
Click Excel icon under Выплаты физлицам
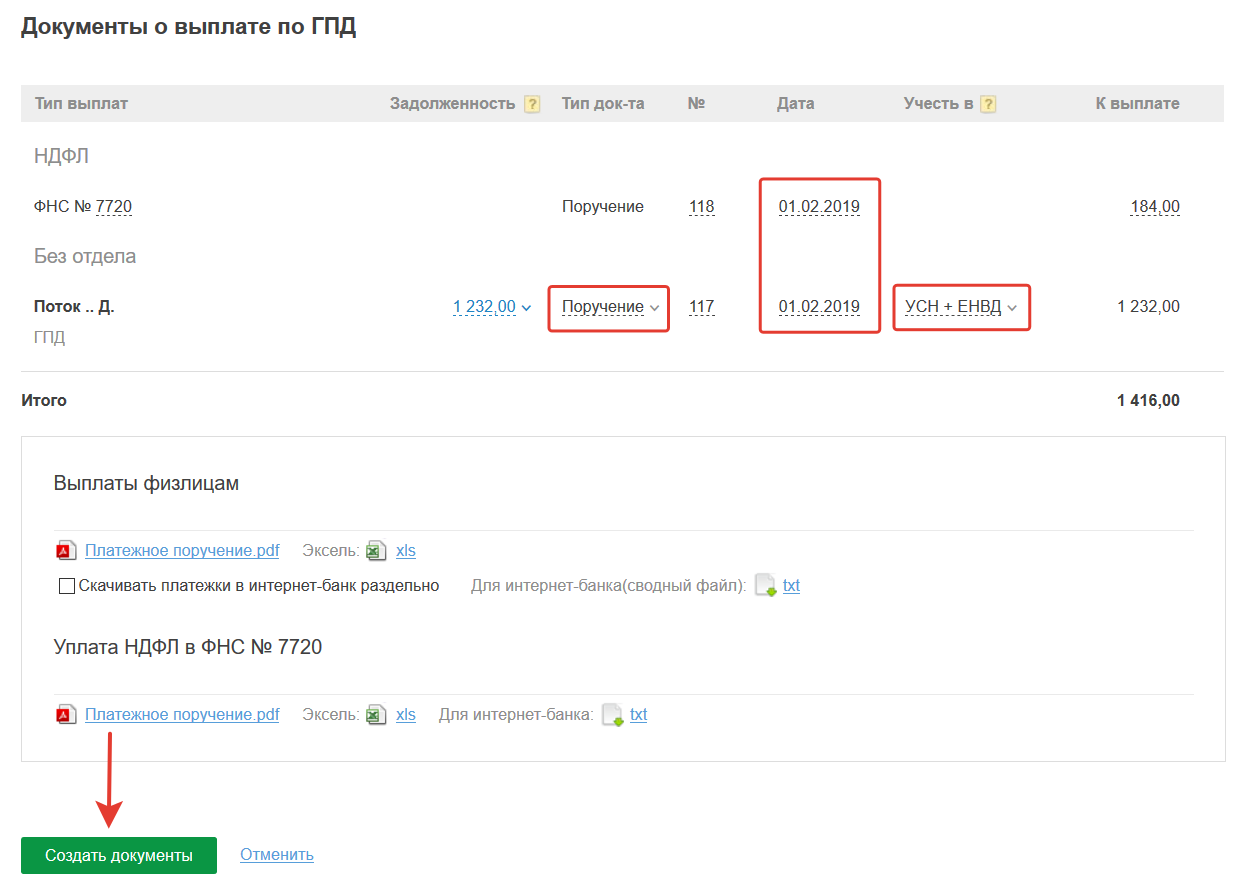coord(376,551)
